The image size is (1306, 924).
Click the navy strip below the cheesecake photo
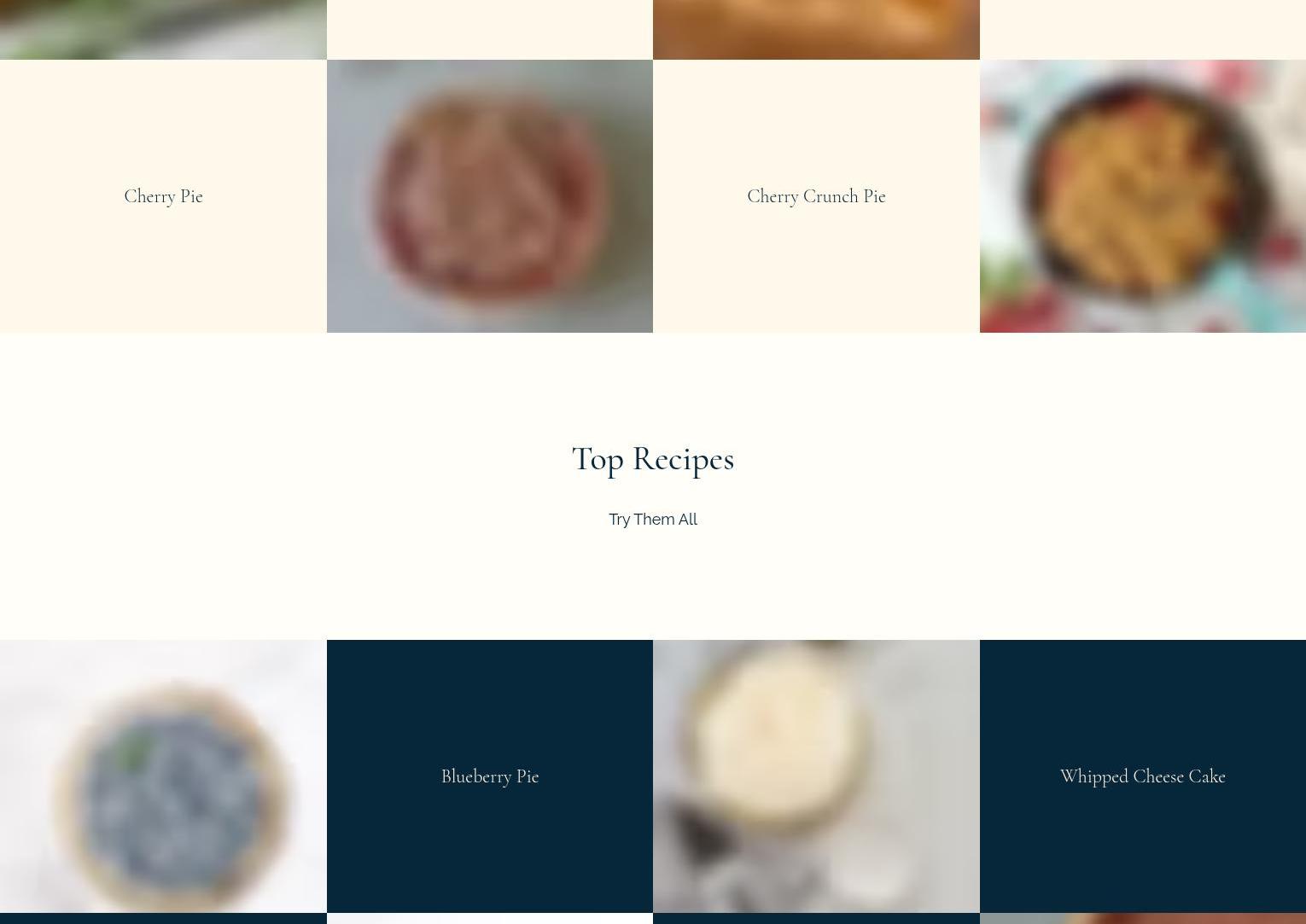point(816,919)
